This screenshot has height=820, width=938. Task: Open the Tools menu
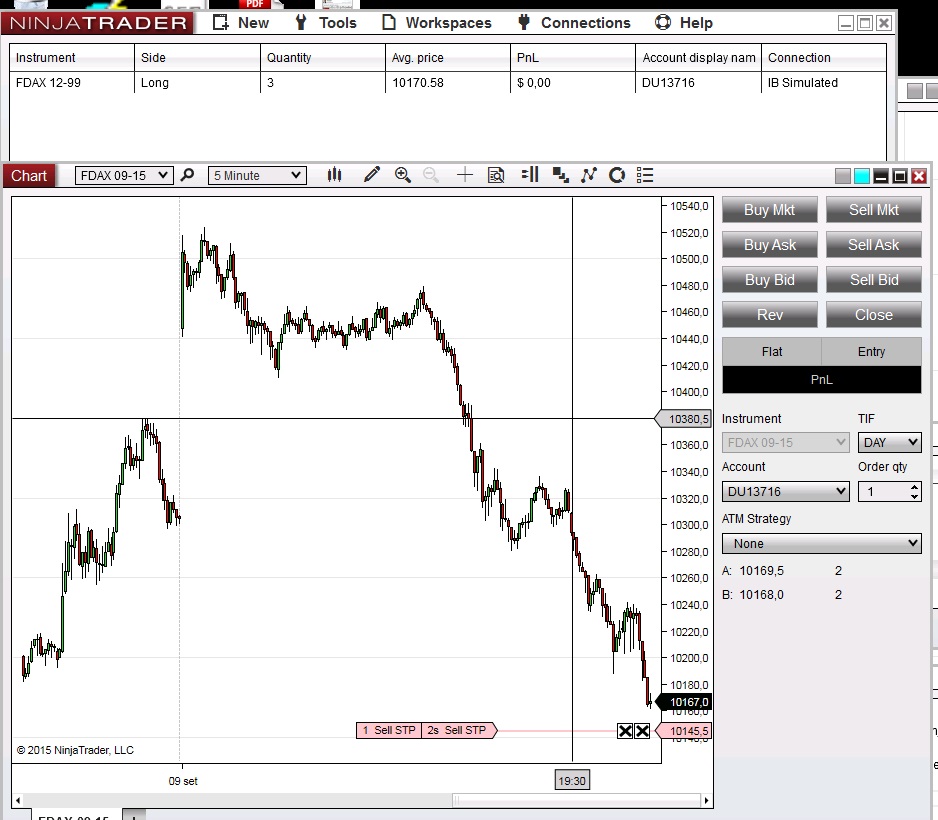click(325, 23)
